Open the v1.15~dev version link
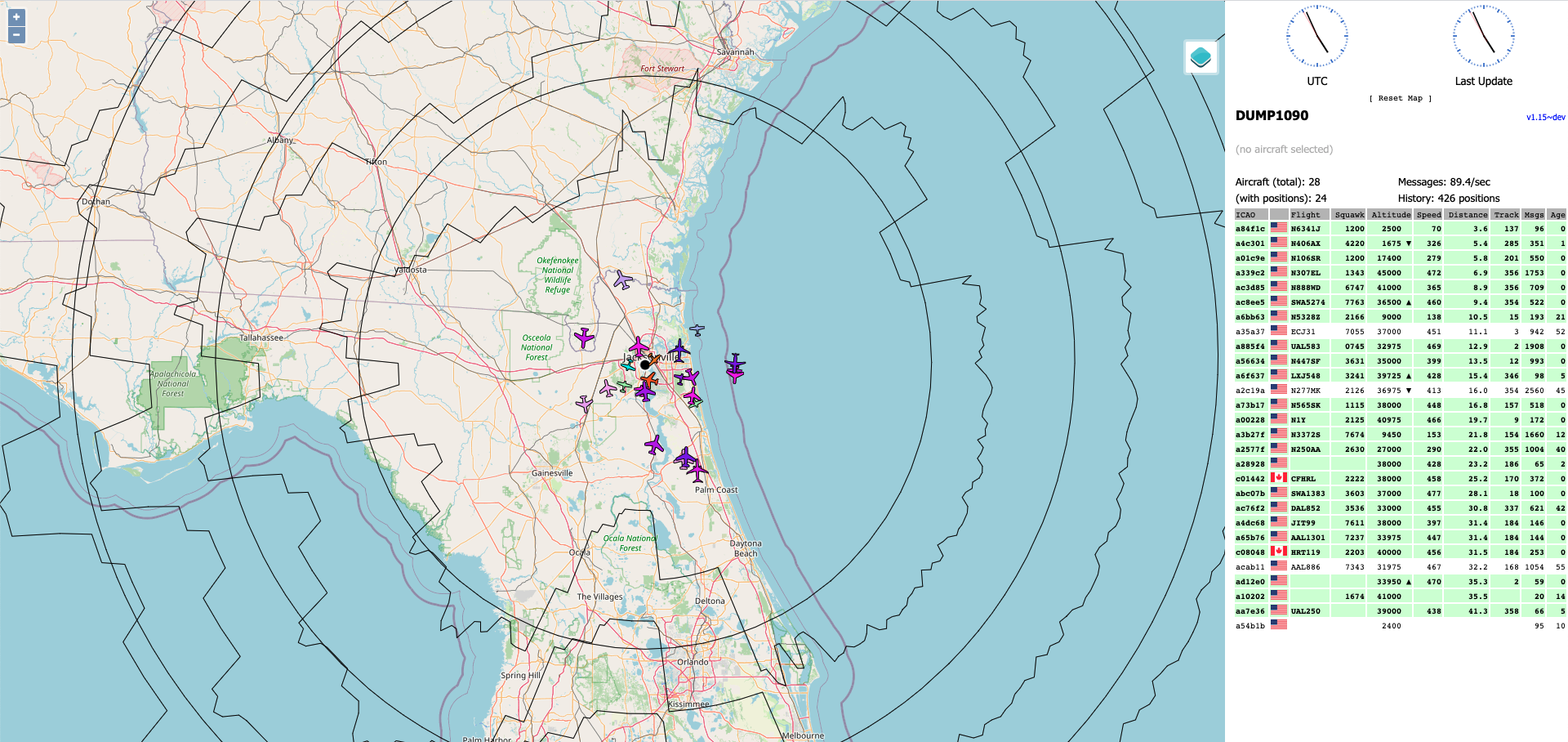Viewport: 1568px width, 742px height. click(1545, 118)
